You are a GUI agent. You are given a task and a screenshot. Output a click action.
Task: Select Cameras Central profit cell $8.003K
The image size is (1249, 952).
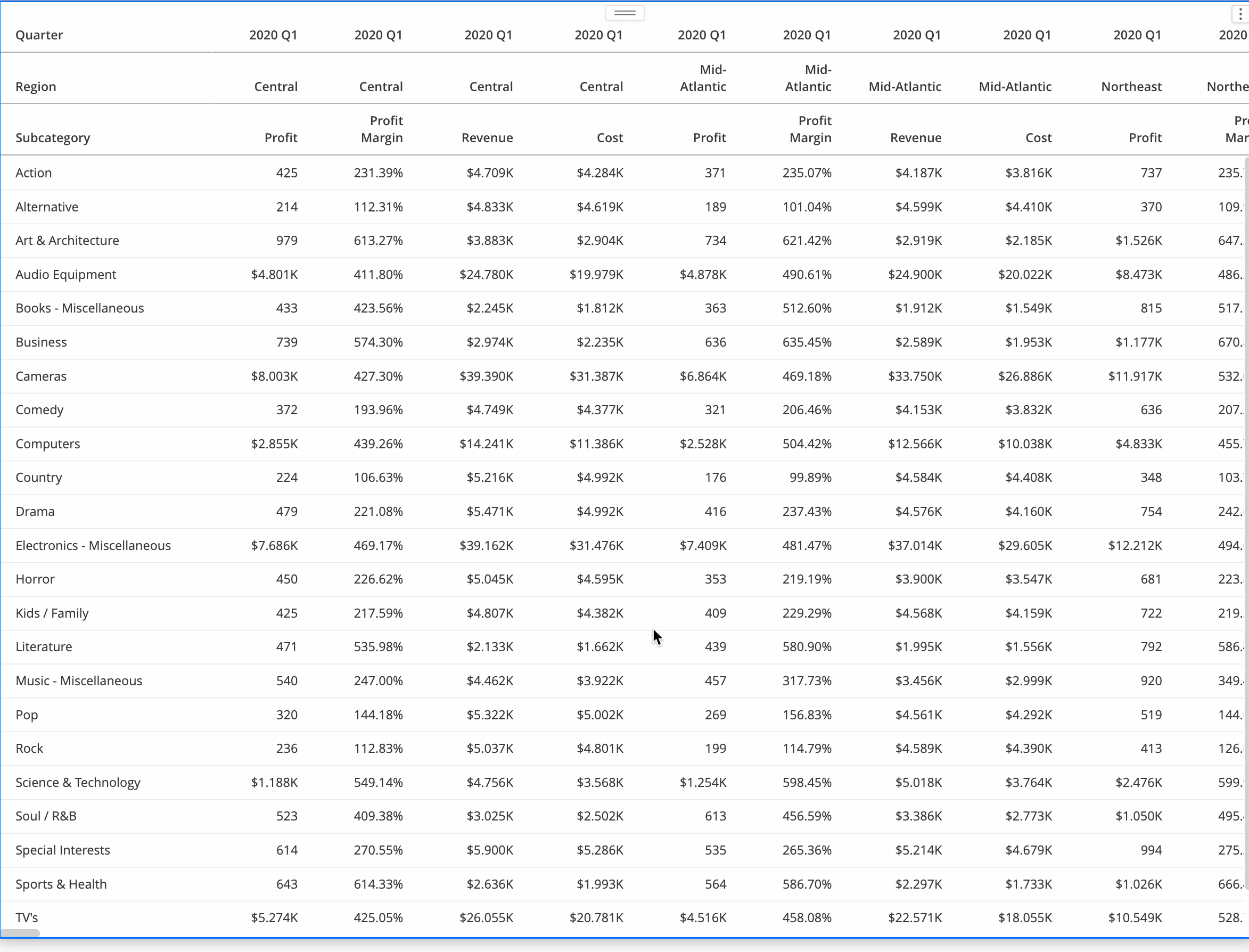tap(274, 376)
